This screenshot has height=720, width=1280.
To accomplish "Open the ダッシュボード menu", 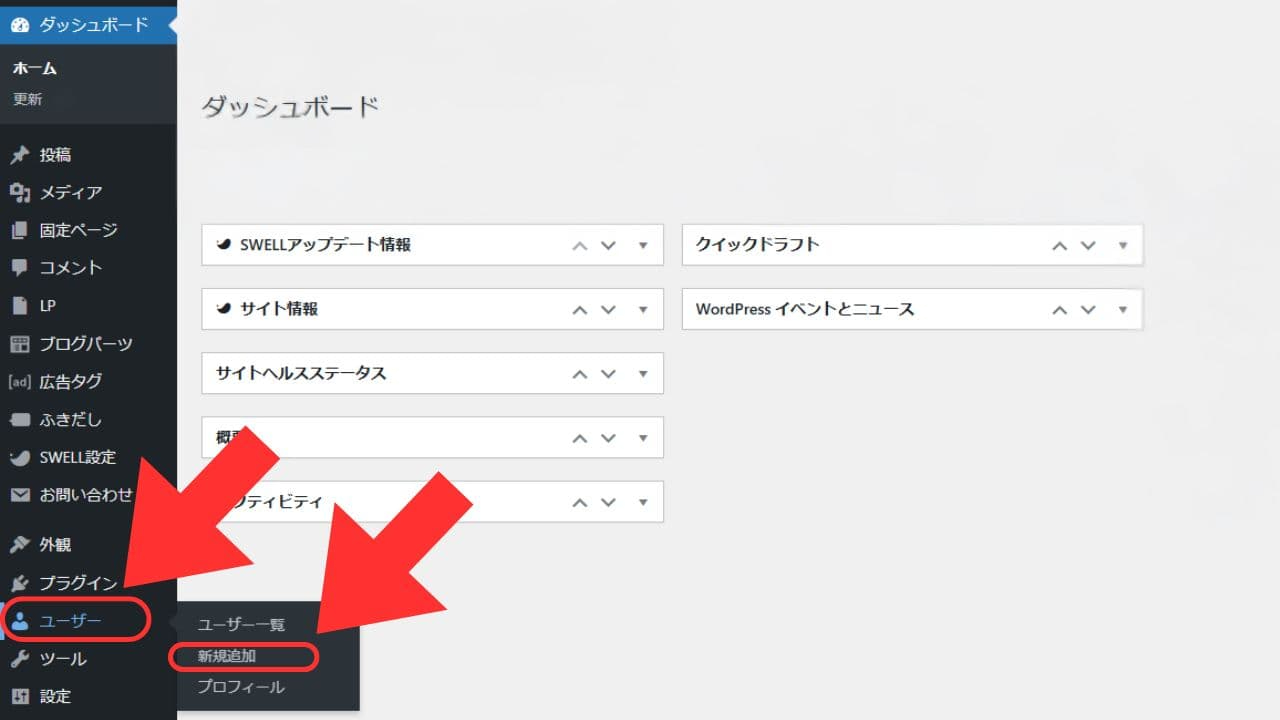I will pos(88,24).
